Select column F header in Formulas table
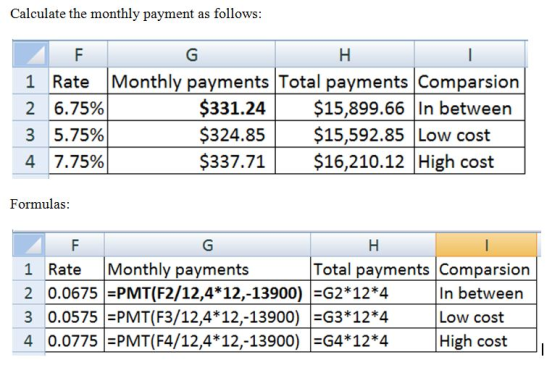The width and height of the screenshot is (560, 365). (74, 245)
